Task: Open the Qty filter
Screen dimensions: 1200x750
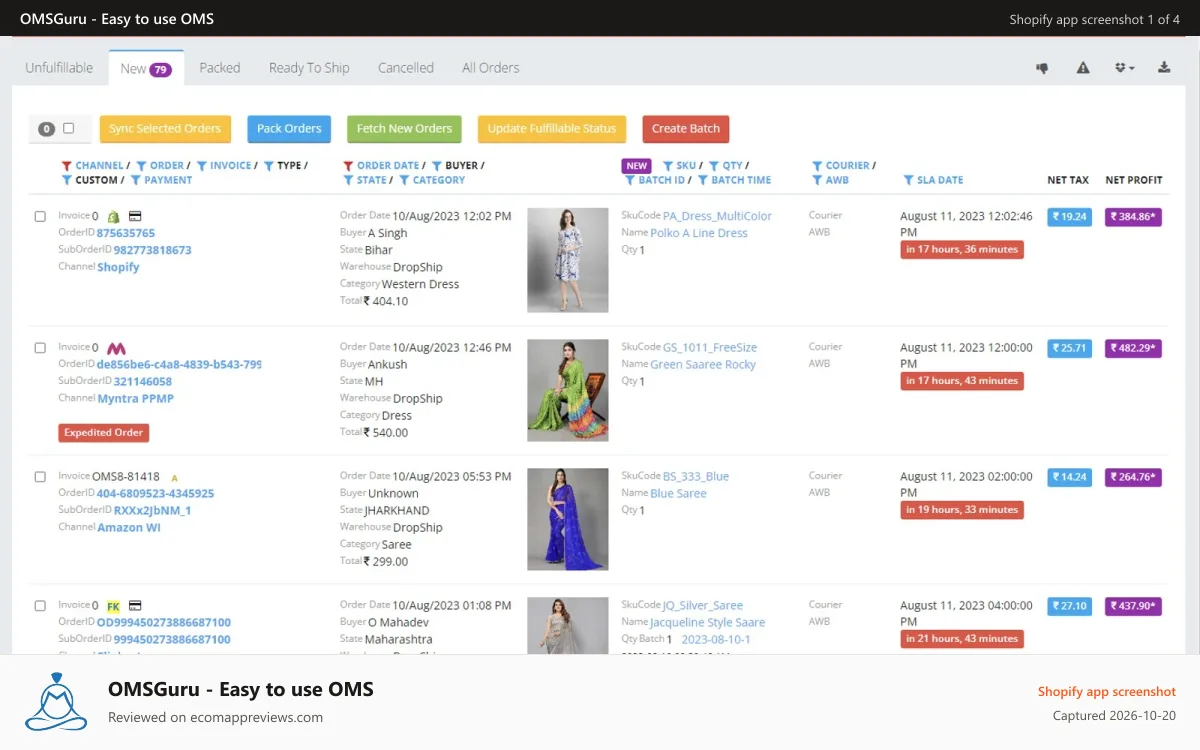Action: (726, 165)
